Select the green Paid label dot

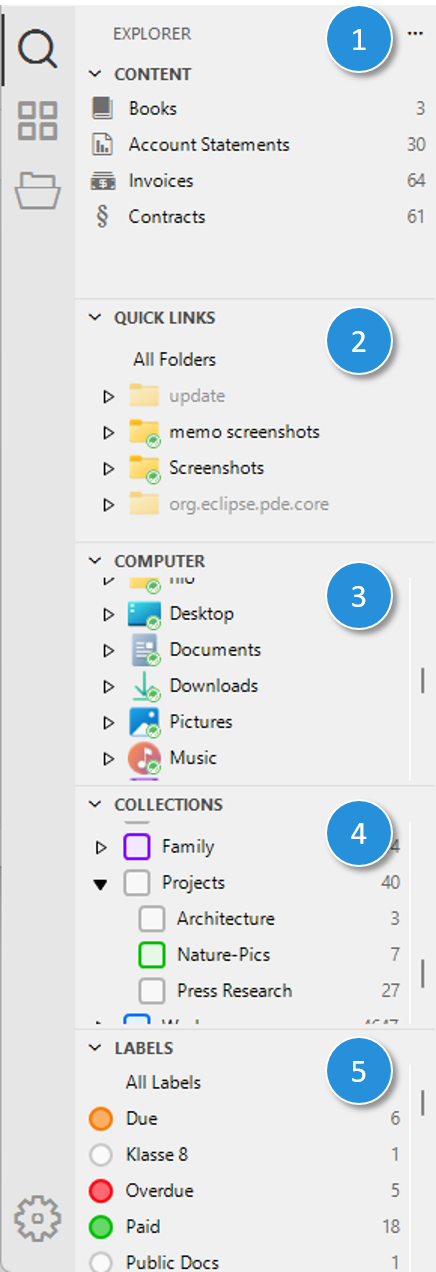coord(100,1227)
